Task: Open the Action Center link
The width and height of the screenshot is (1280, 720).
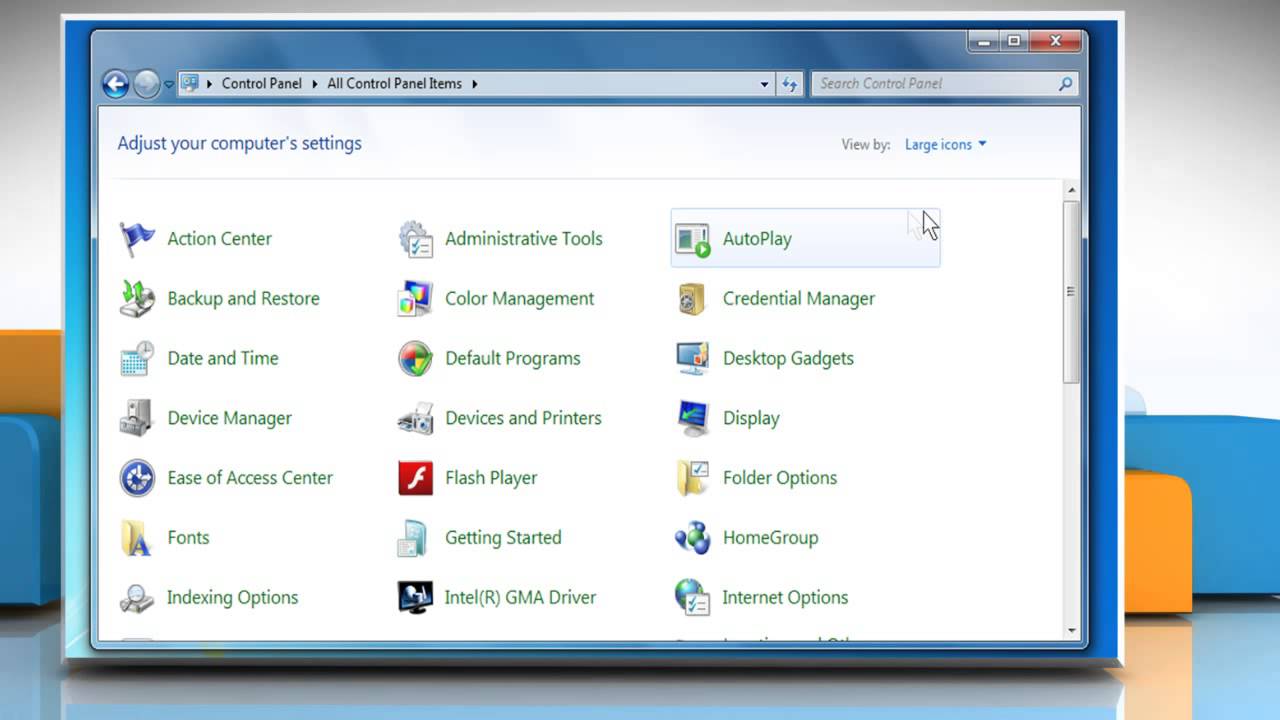Action: point(219,239)
